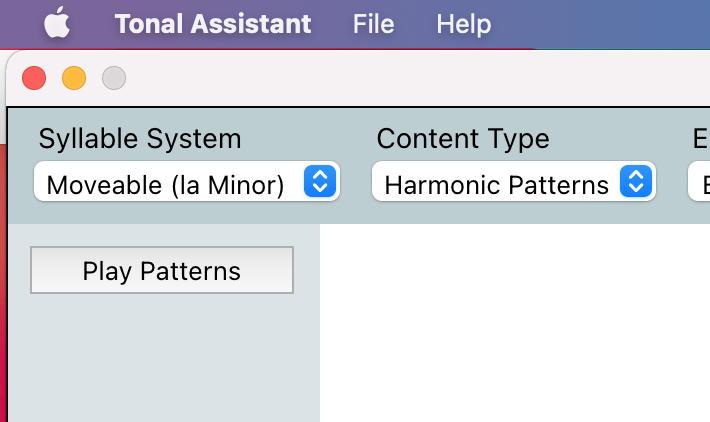Click the "Moveable (la Minor)" selection text
This screenshot has height=422, width=710.
pos(166,184)
